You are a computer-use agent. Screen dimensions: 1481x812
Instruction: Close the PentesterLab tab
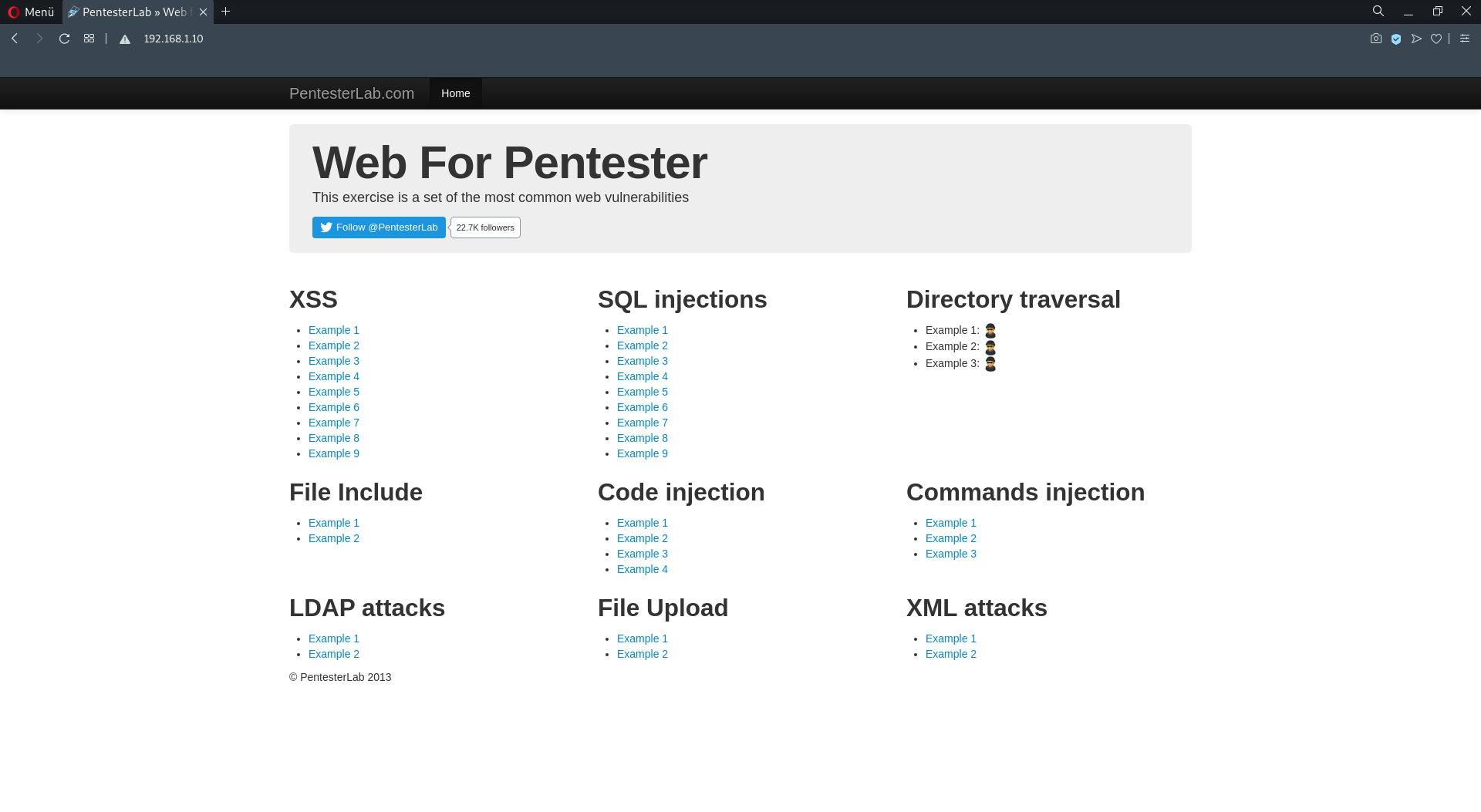click(x=203, y=12)
